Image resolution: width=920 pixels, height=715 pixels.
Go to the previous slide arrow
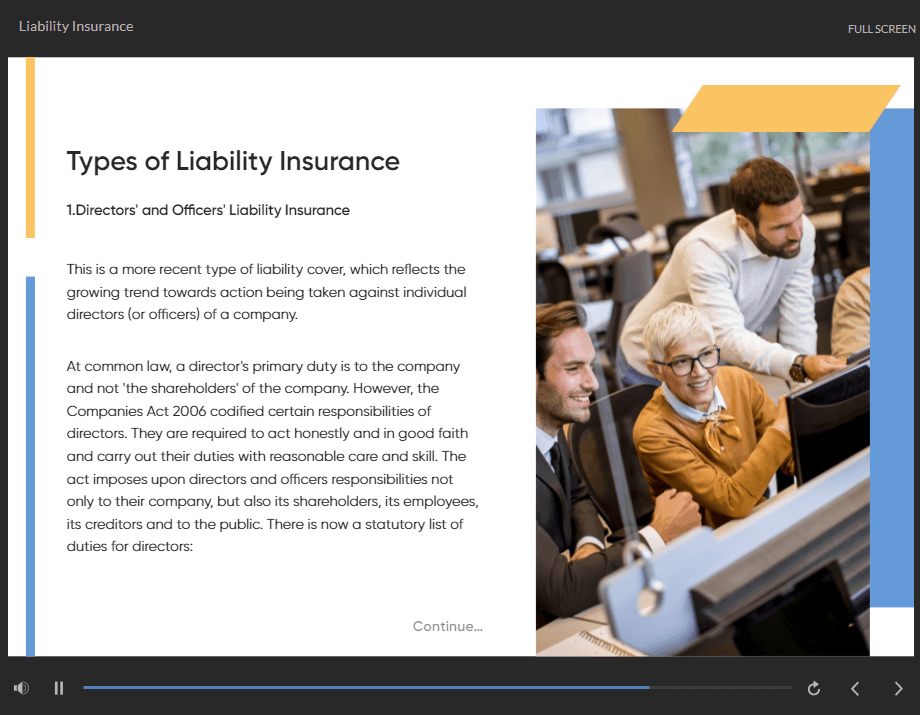[x=855, y=689]
